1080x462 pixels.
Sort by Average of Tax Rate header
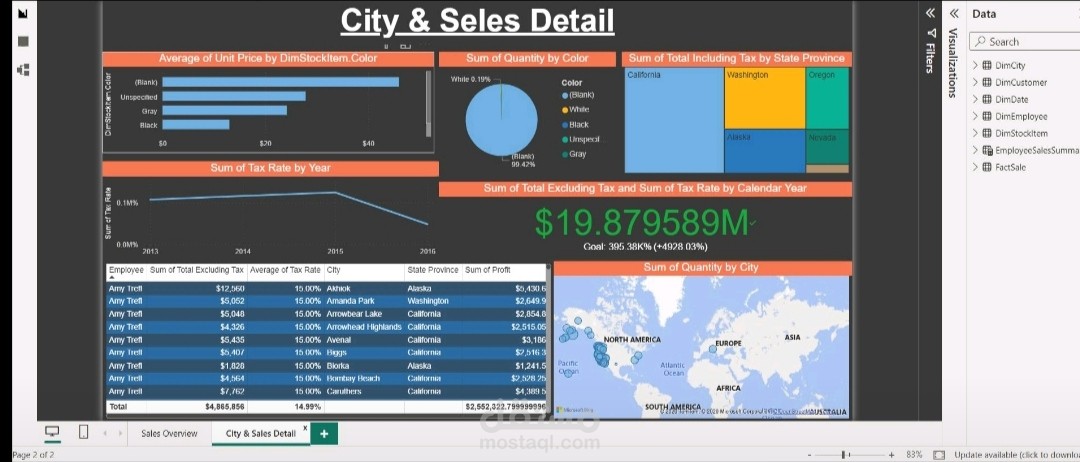[x=284, y=271]
